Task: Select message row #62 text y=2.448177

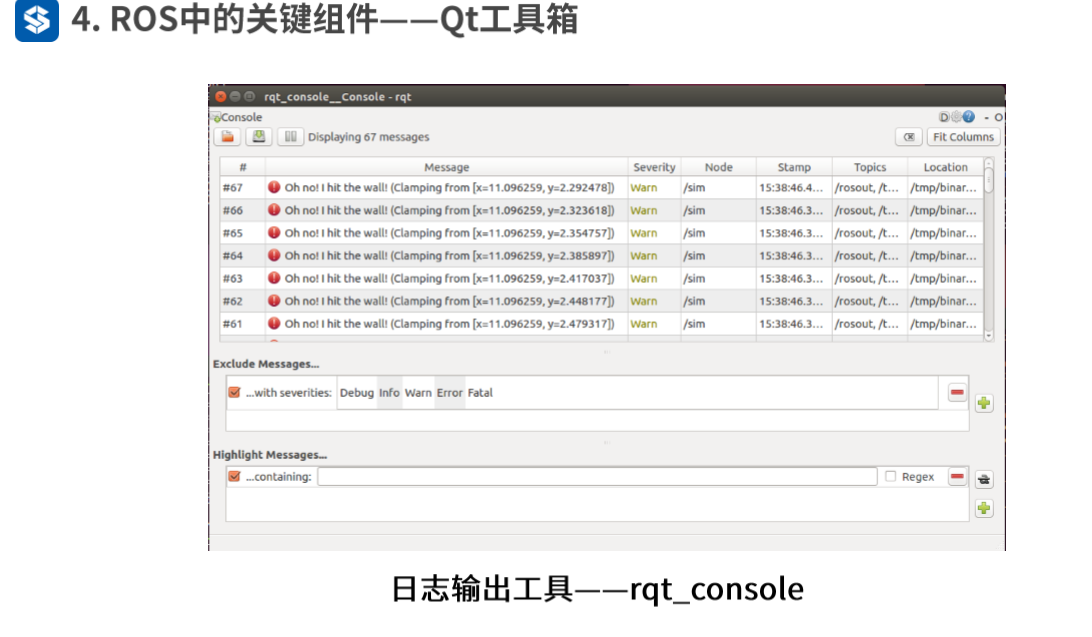Action: 449,301
